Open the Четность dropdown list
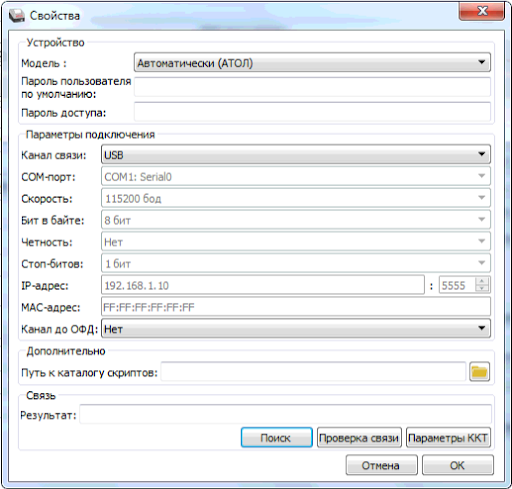Screen dimensions: 512x489 (x=296, y=242)
